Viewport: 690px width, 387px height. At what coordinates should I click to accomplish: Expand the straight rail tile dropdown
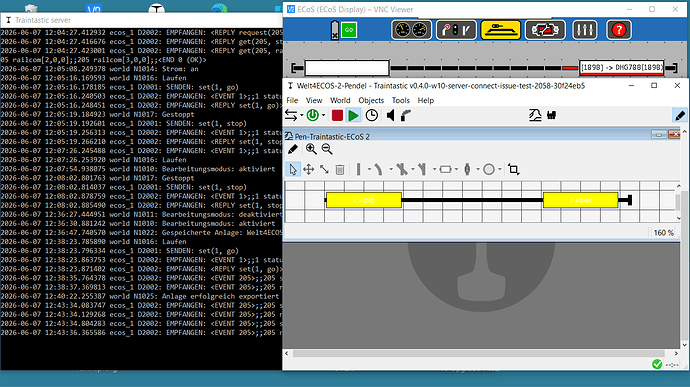(369, 170)
